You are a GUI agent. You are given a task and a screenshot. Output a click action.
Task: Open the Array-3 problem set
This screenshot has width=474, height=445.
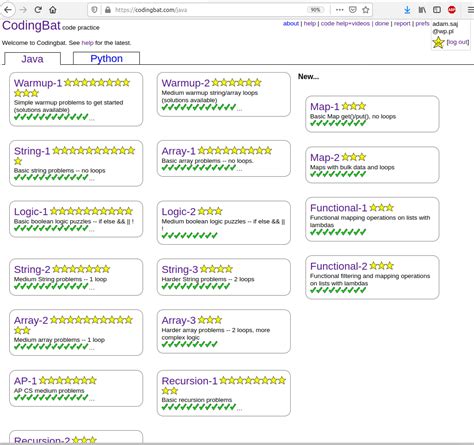pos(178,320)
